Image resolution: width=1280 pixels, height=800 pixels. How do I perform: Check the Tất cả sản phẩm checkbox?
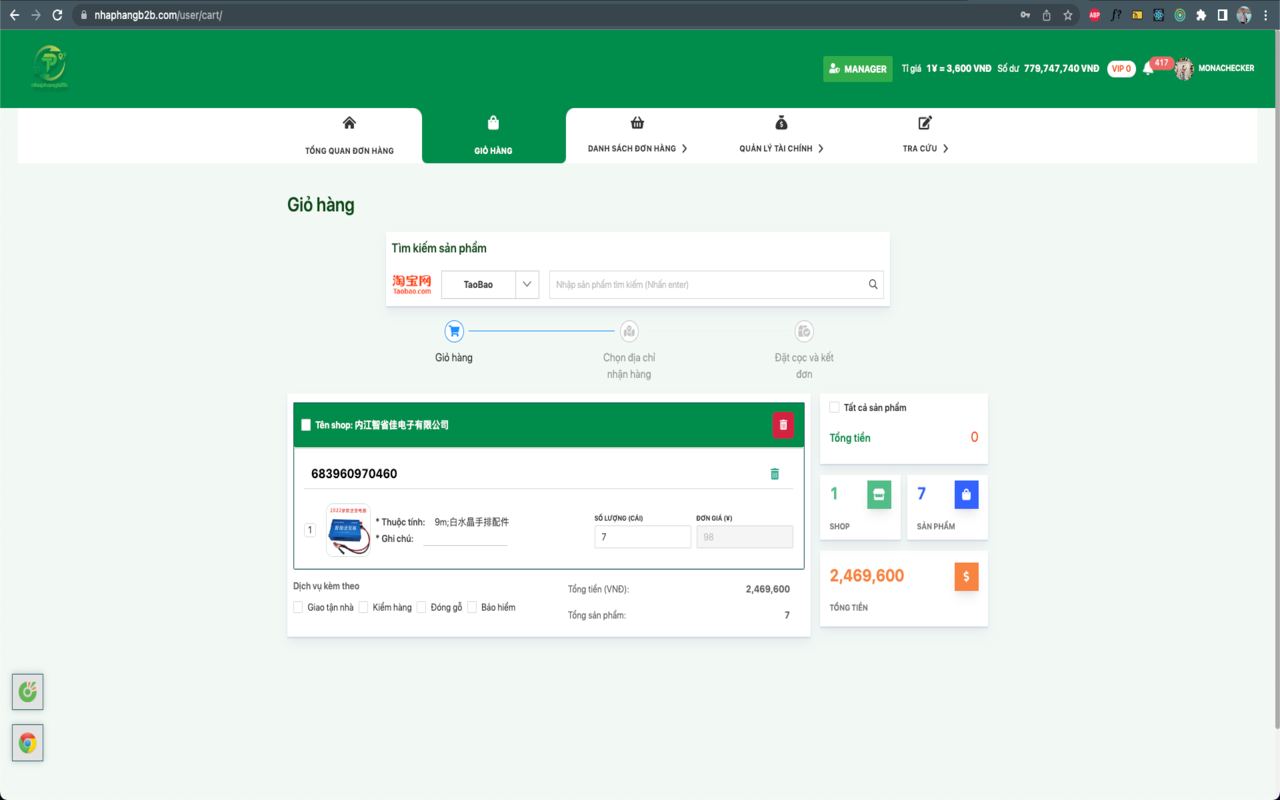point(834,407)
